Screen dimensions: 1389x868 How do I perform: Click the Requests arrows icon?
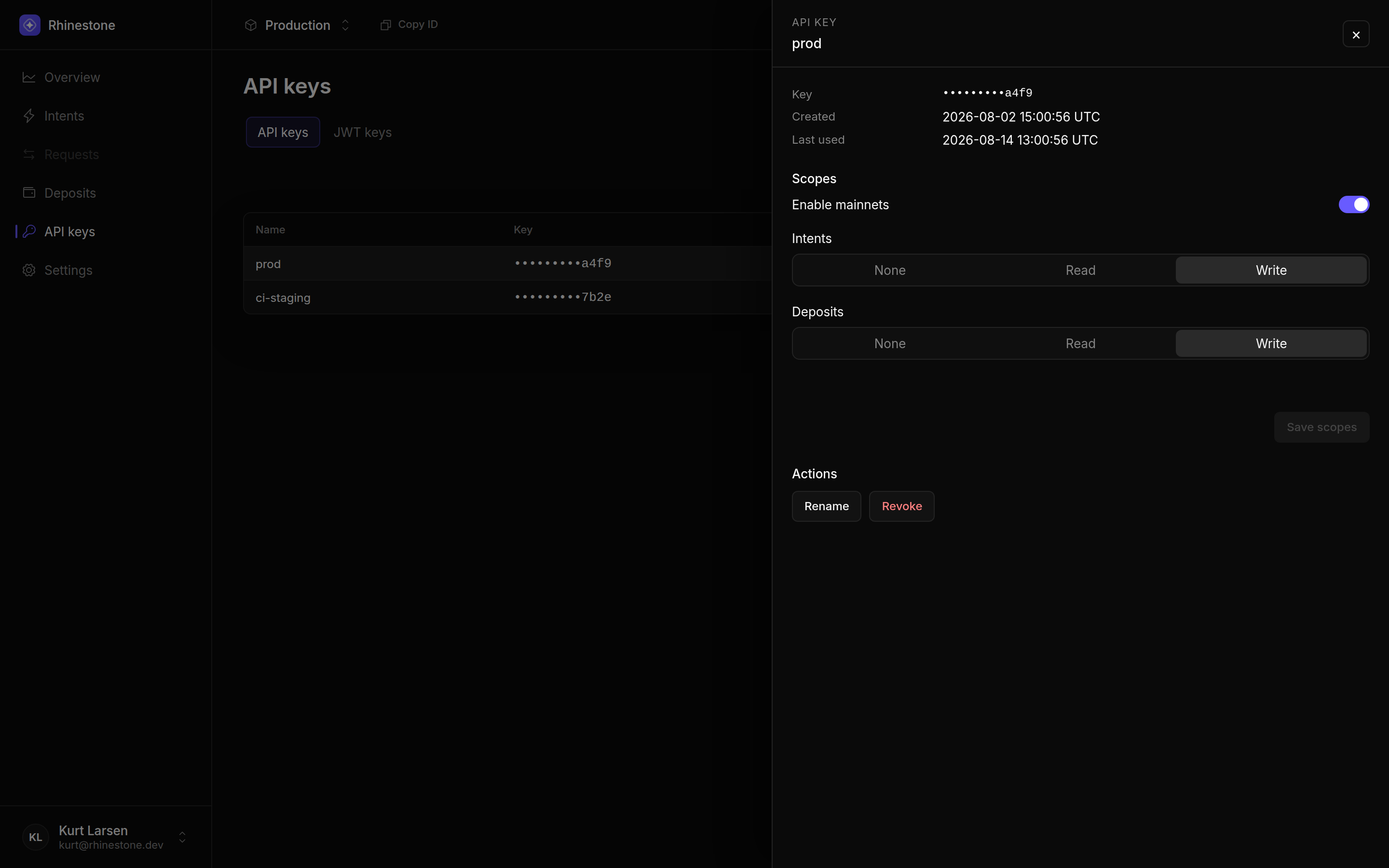coord(29,154)
